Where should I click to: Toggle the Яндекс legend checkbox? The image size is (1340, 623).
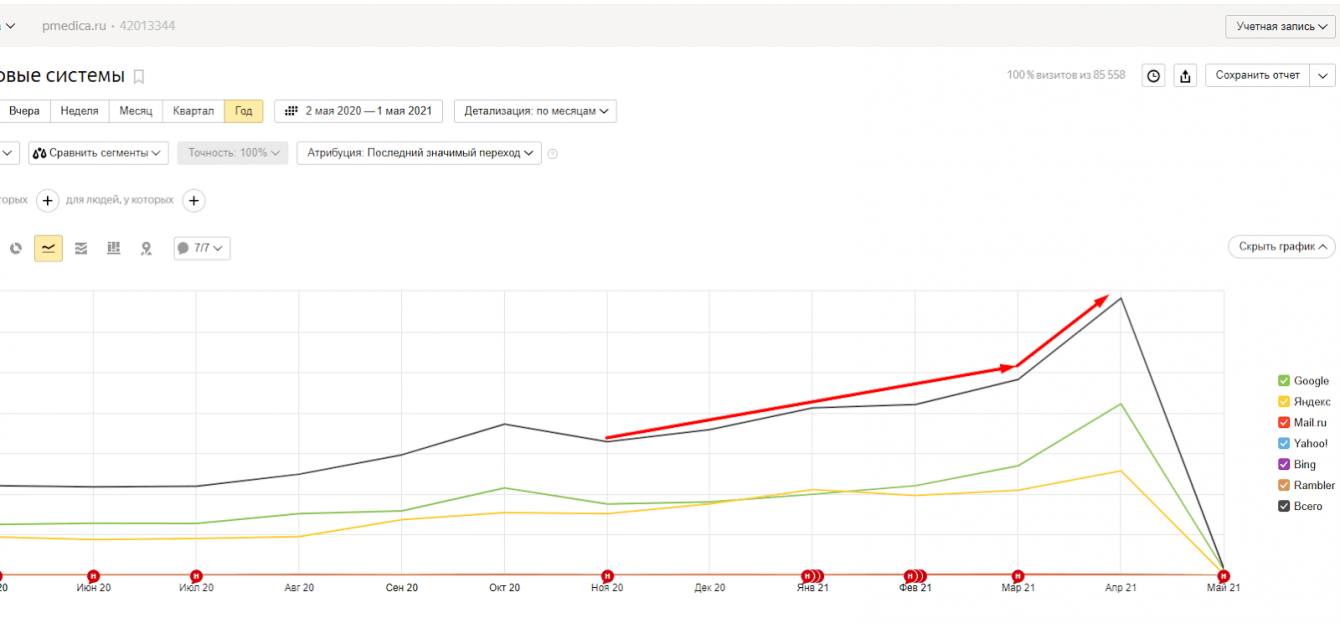1284,402
